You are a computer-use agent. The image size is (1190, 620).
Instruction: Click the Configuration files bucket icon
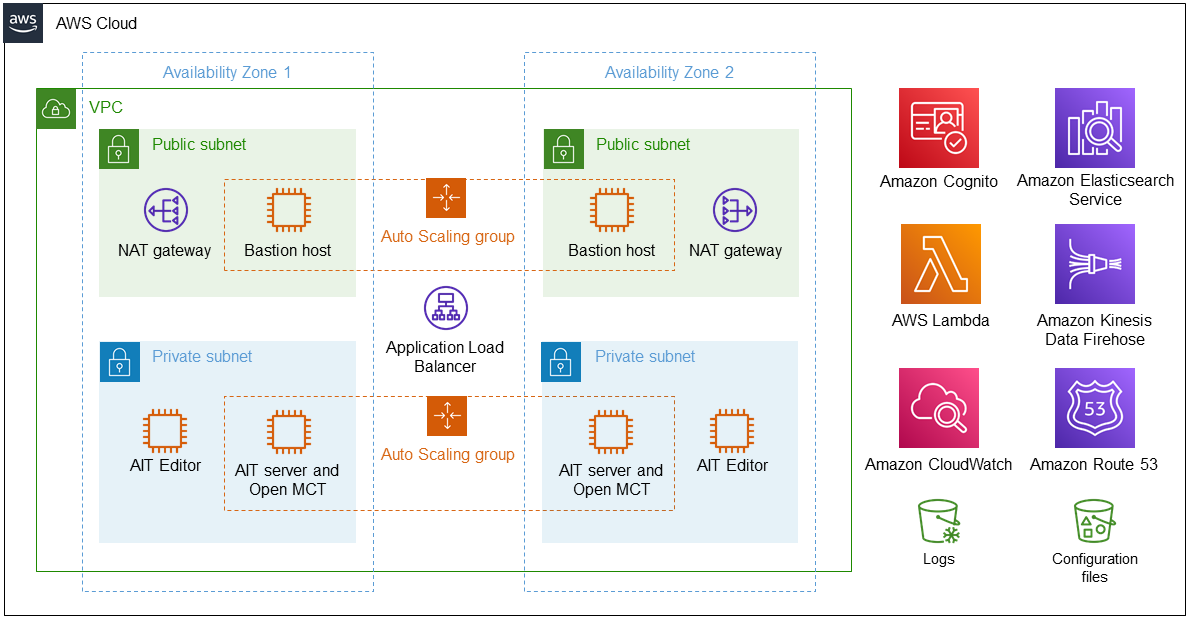tap(1094, 521)
